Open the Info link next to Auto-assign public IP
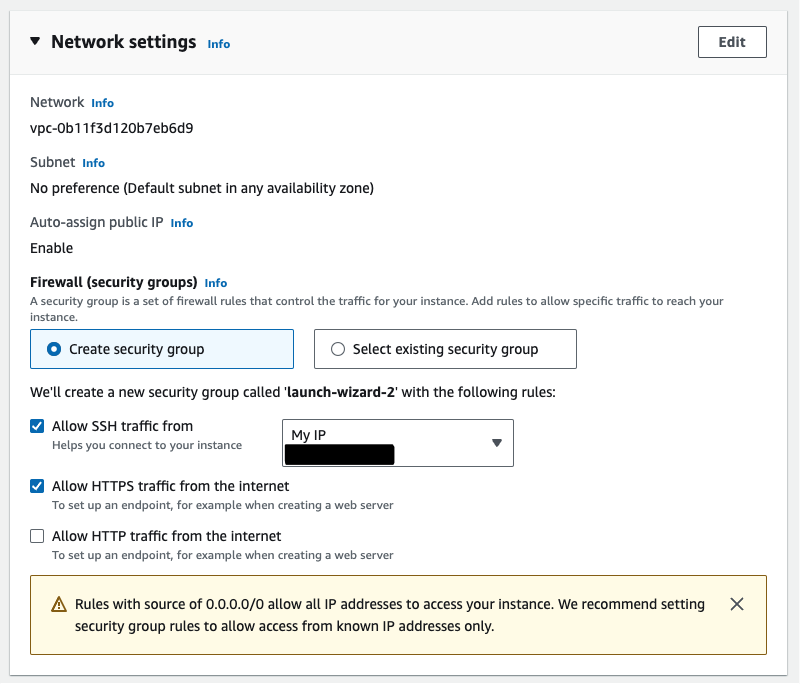800x684 pixels. [x=181, y=223]
